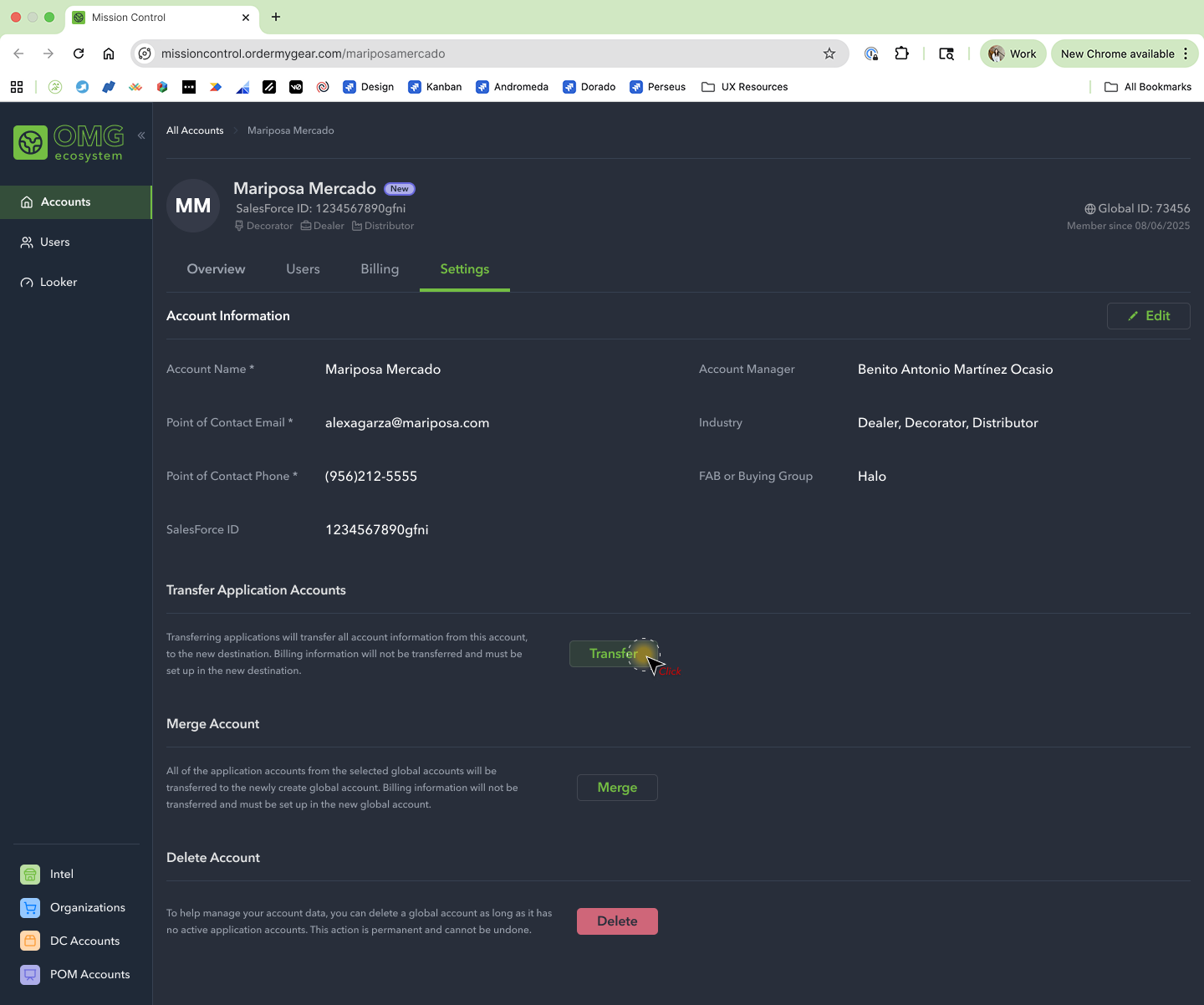This screenshot has height=1005, width=1204.
Task: Click the address bar URL
Action: click(x=303, y=54)
